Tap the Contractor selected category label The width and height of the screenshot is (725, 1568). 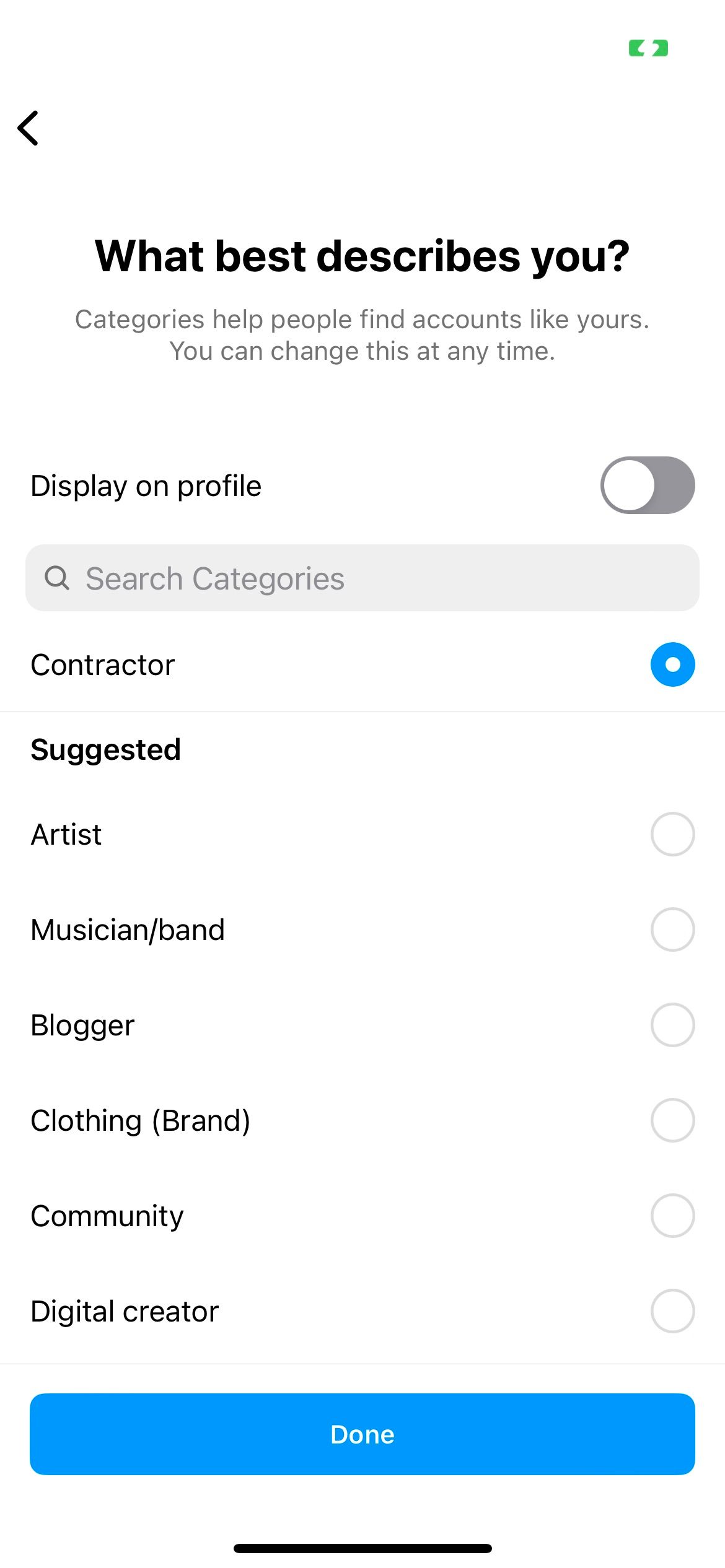click(103, 664)
